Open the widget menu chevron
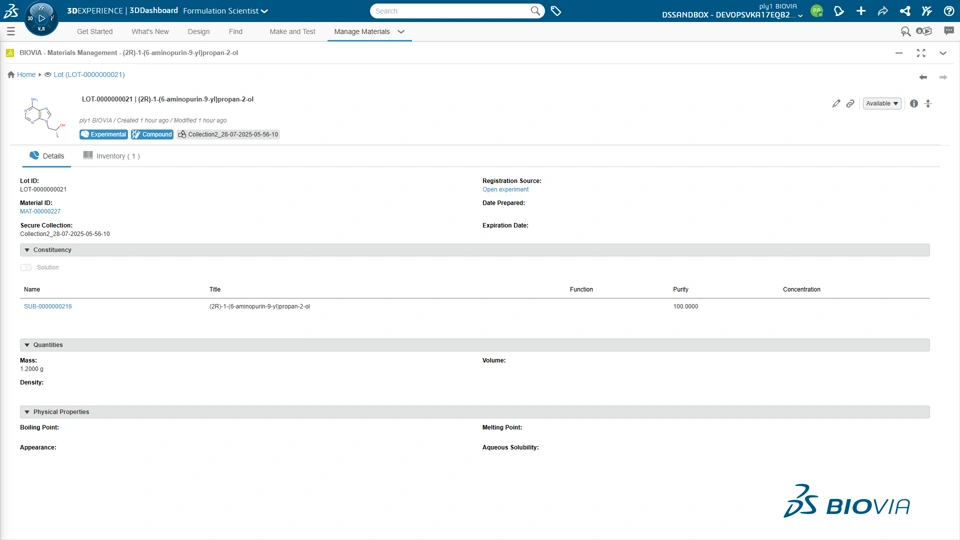This screenshot has height=540, width=960. tap(943, 53)
